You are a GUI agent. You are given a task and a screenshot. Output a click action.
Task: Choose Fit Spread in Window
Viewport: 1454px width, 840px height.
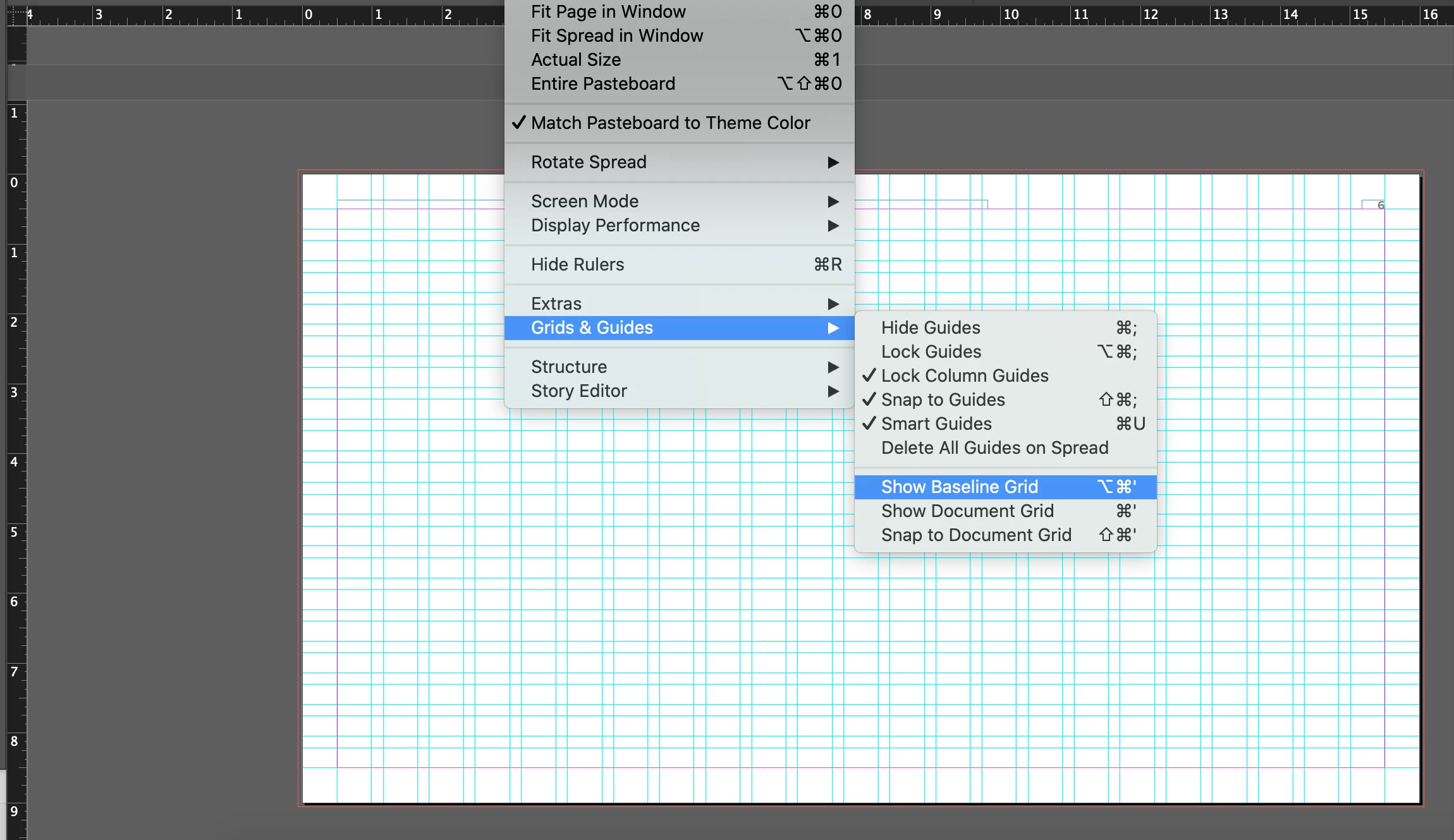pyautogui.click(x=616, y=35)
